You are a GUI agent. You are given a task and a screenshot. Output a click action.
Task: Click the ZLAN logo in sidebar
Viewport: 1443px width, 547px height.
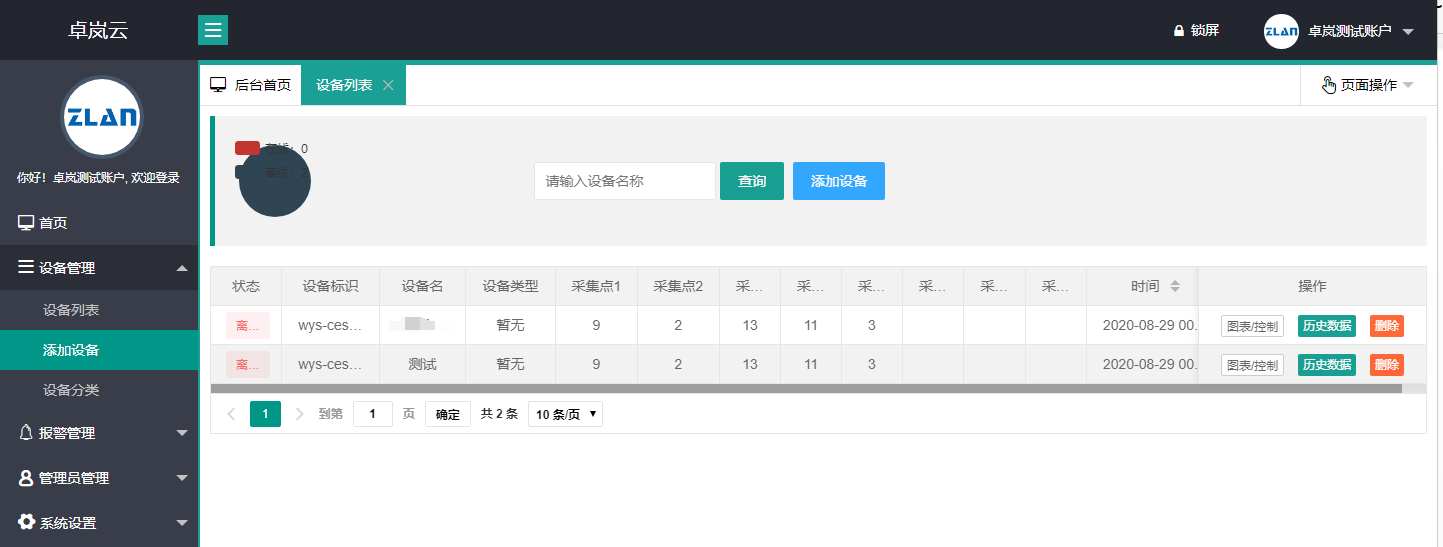point(101,116)
